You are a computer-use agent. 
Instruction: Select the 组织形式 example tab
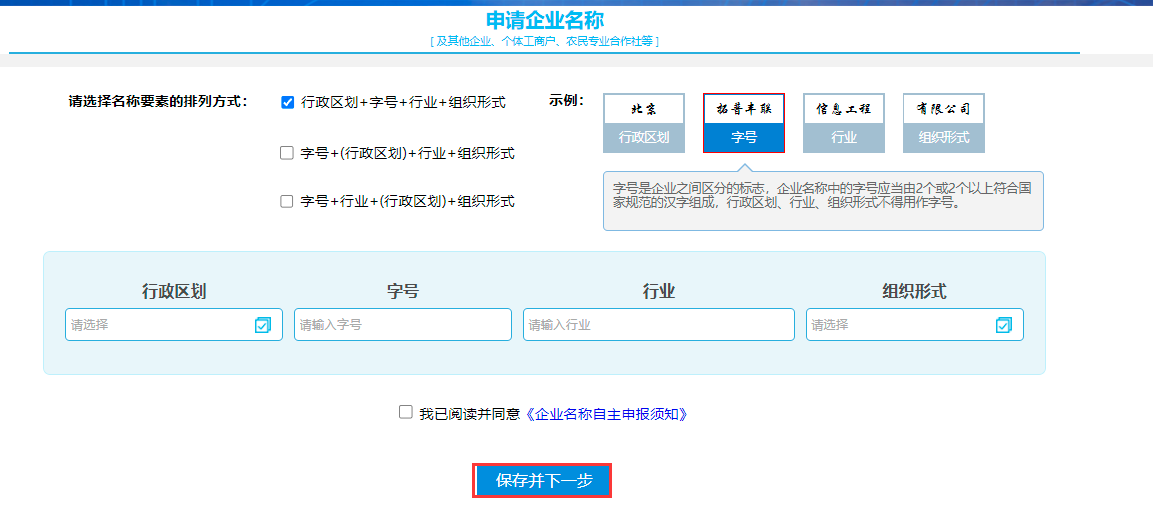(x=944, y=138)
